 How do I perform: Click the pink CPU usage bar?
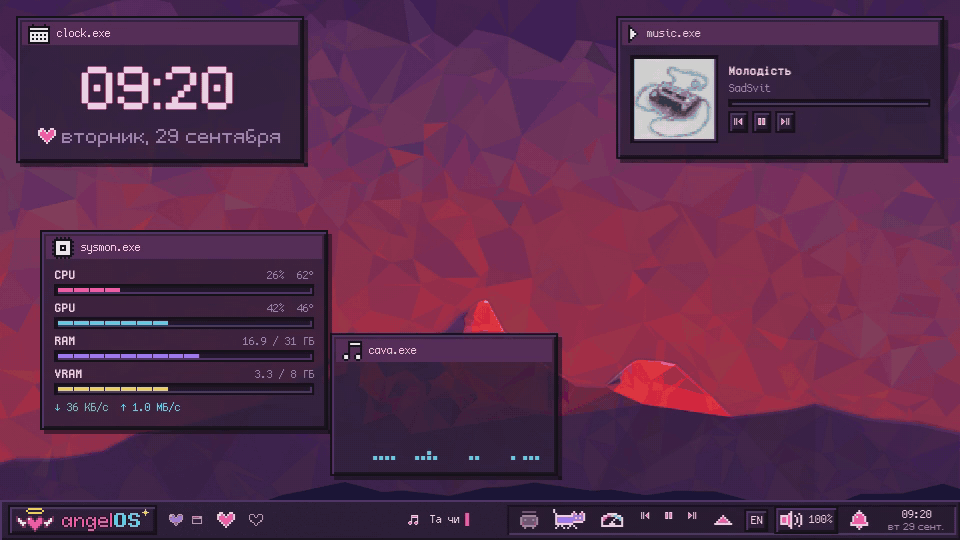click(184, 290)
